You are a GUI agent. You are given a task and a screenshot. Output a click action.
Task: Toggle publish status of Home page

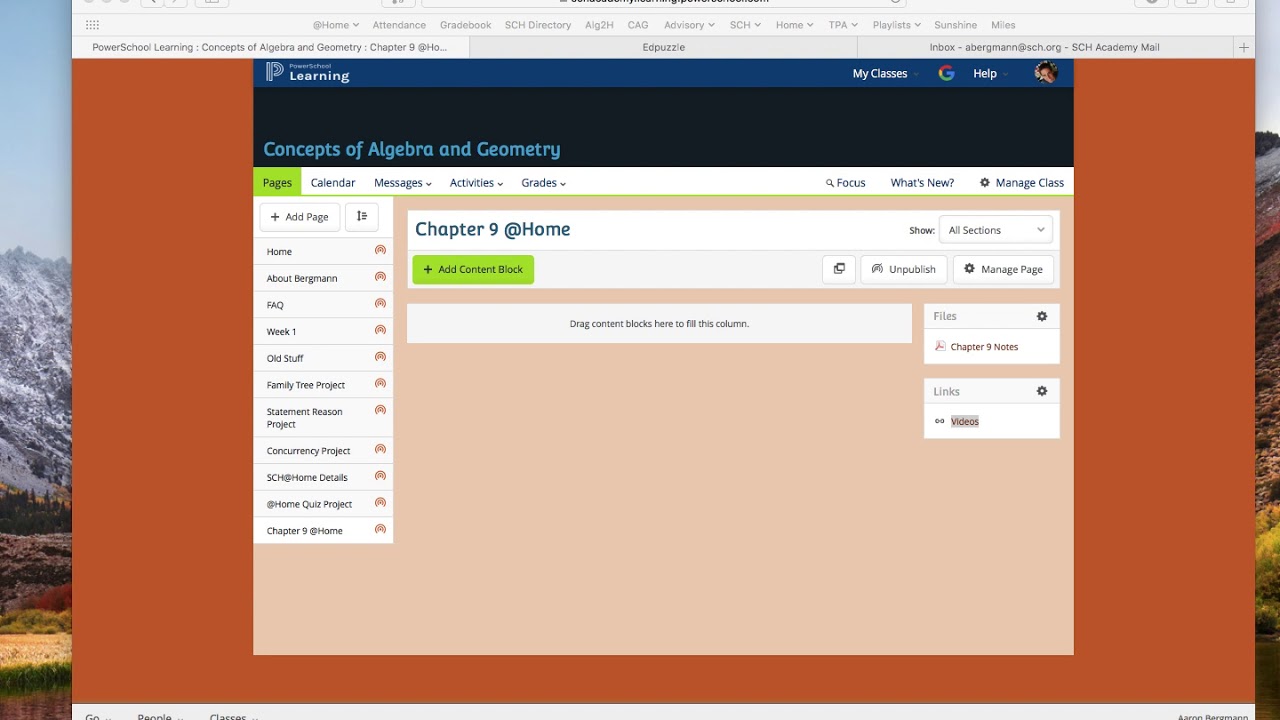(x=380, y=251)
